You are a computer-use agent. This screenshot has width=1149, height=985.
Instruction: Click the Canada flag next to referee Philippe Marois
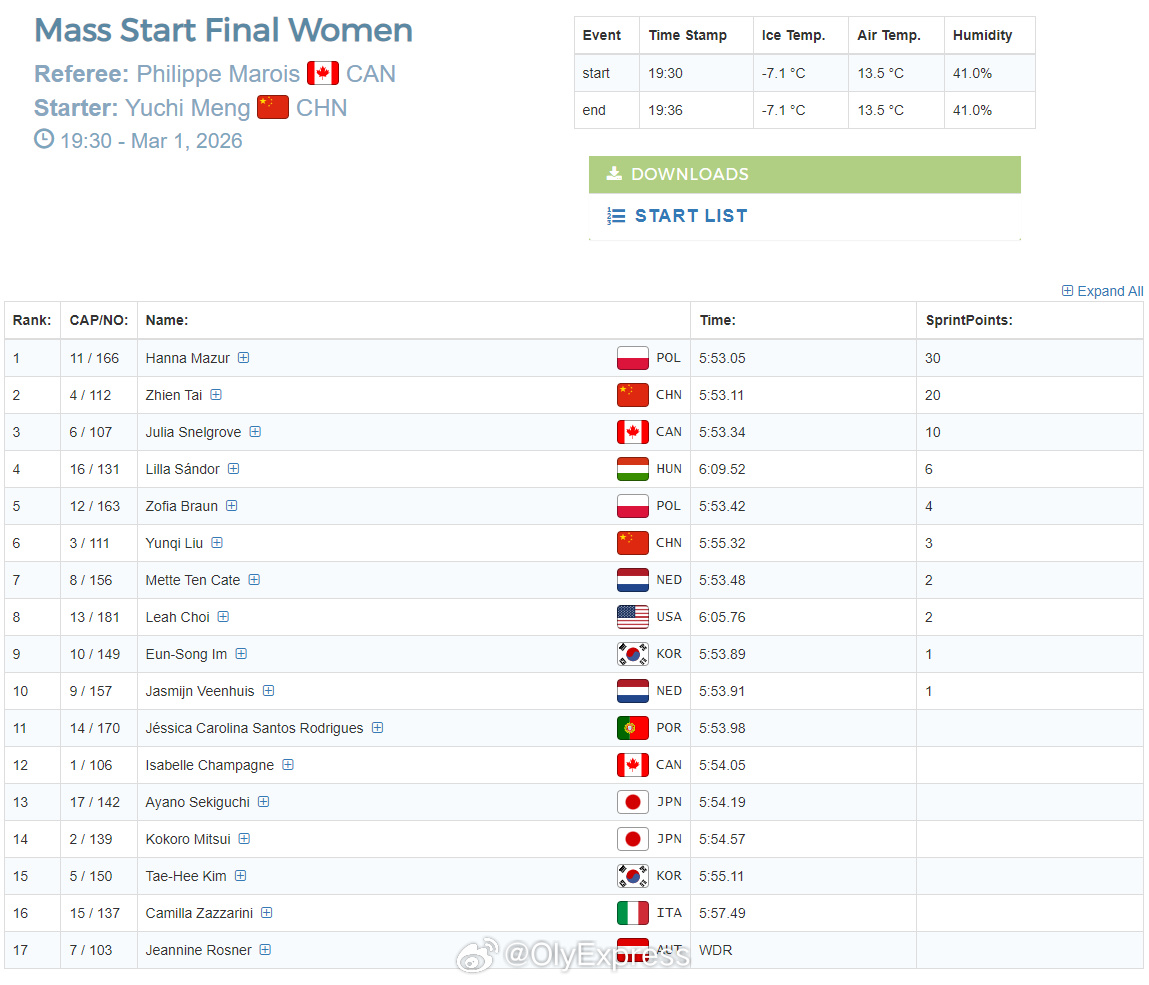pos(322,73)
